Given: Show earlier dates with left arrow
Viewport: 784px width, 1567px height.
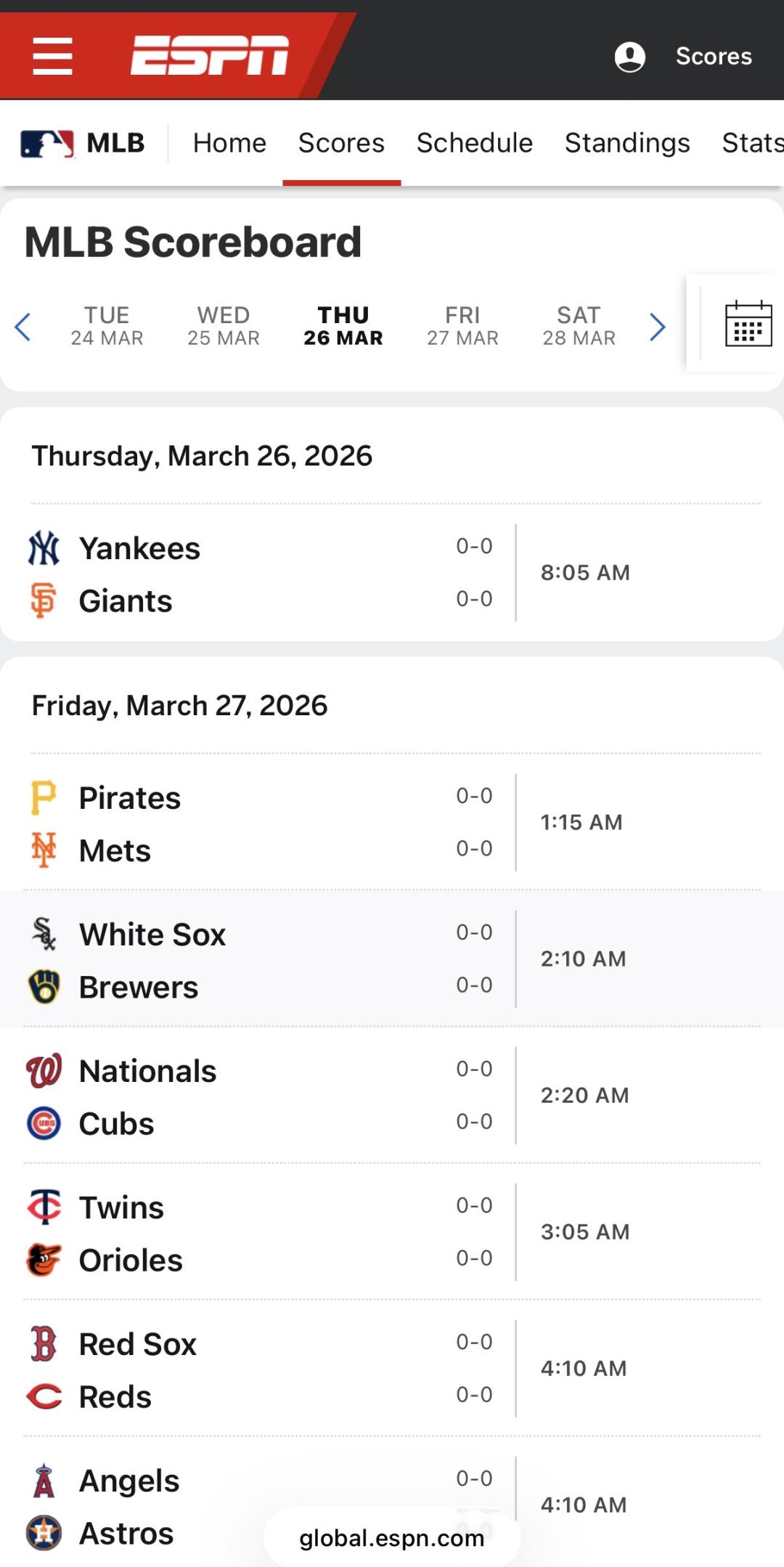Looking at the screenshot, I should [x=23, y=327].
